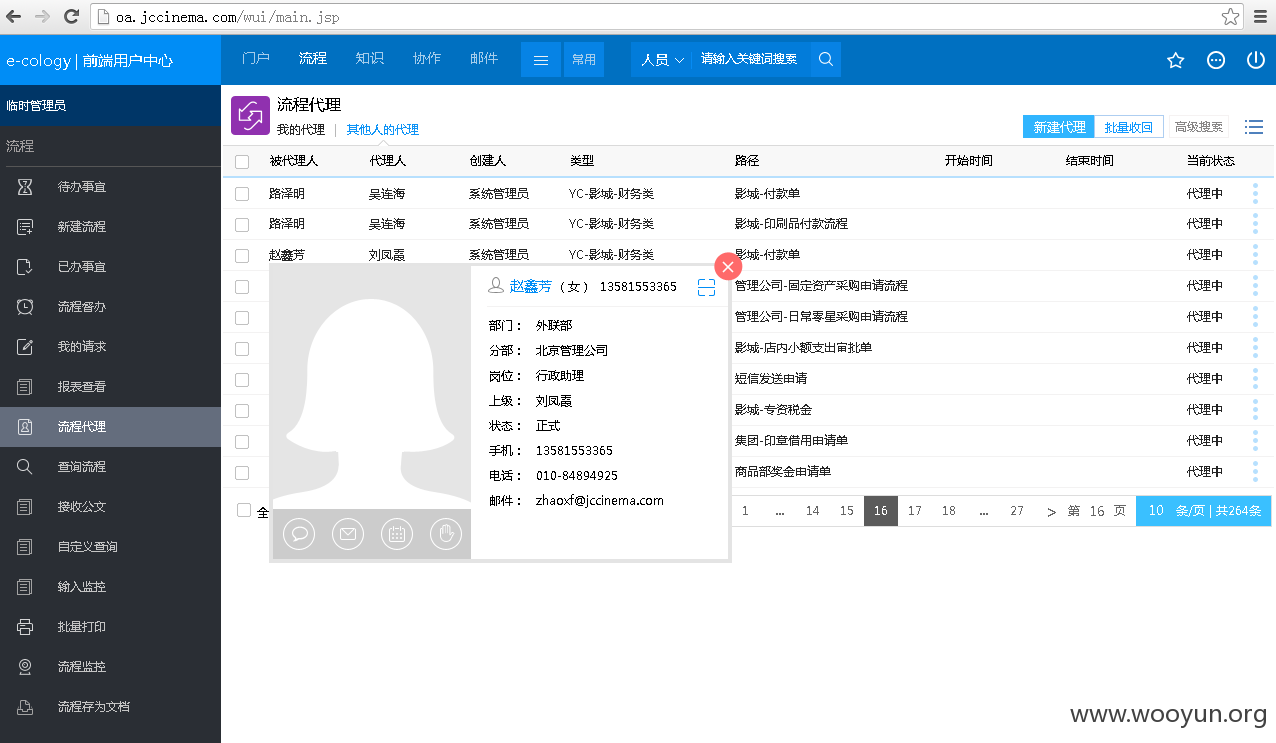1276x743 pixels.
Task: Switch to the 知识 top menu
Action: [x=370, y=58]
